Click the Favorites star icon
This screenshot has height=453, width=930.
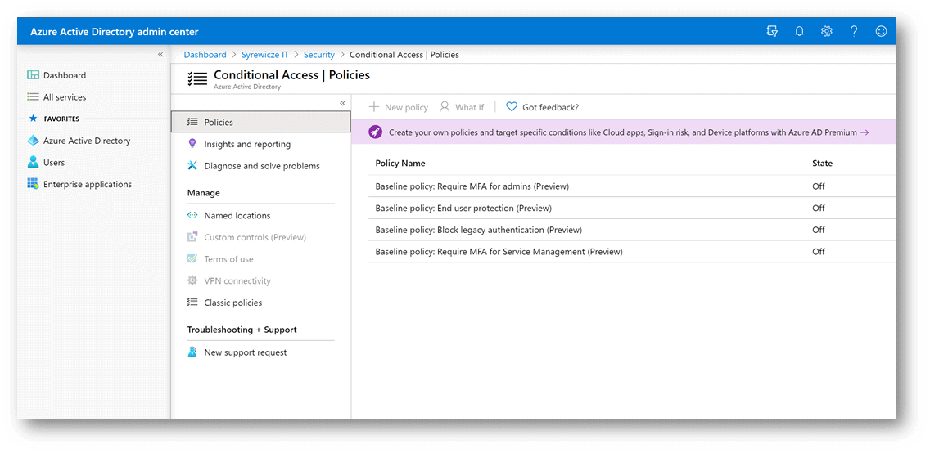click(x=33, y=119)
